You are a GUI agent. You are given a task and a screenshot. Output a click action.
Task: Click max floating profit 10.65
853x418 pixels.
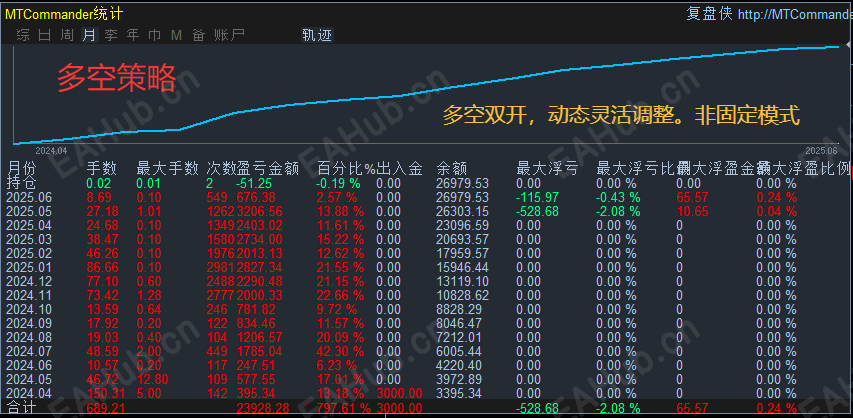(x=691, y=211)
